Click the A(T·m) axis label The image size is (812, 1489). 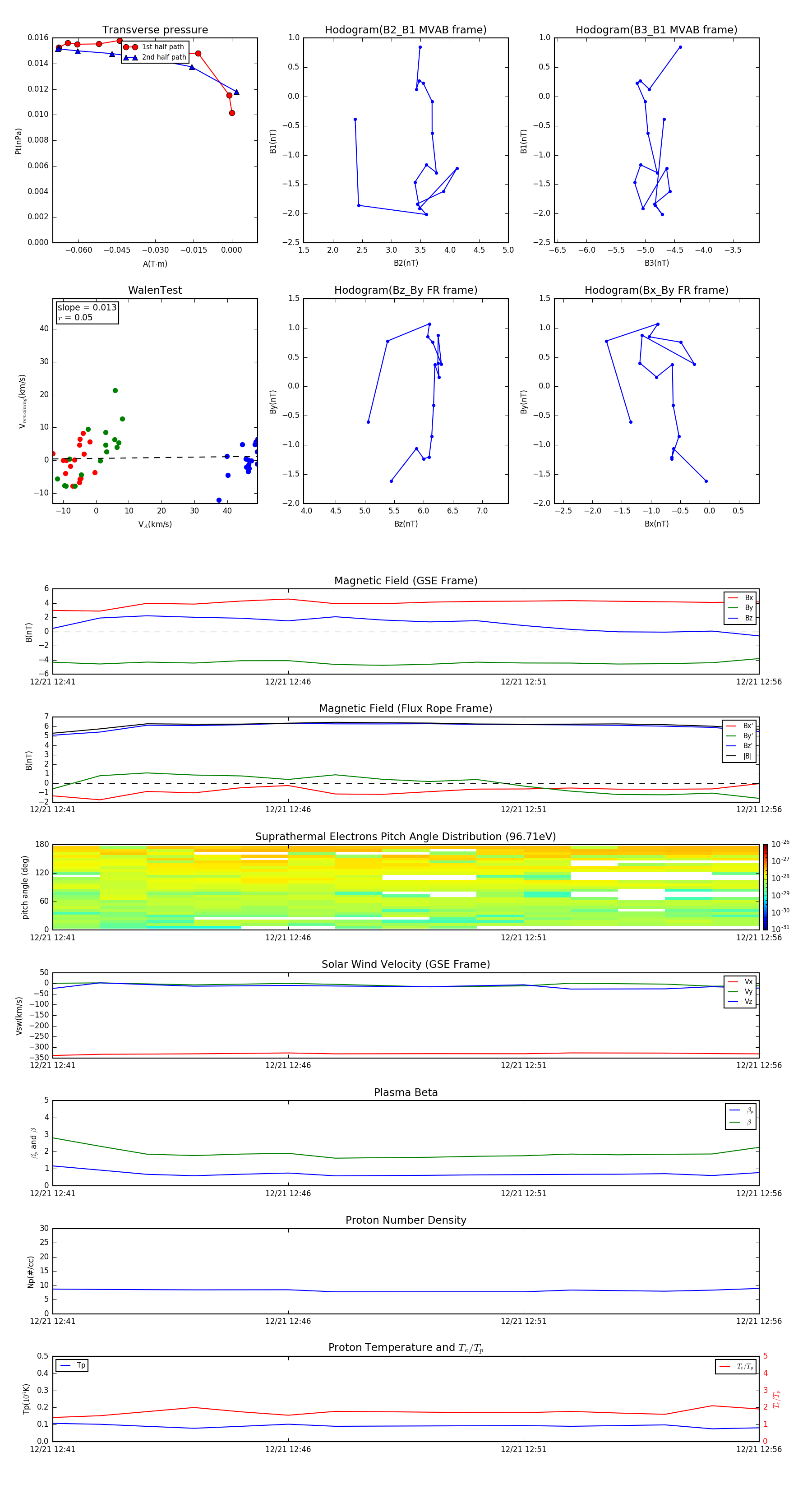pyautogui.click(x=155, y=264)
